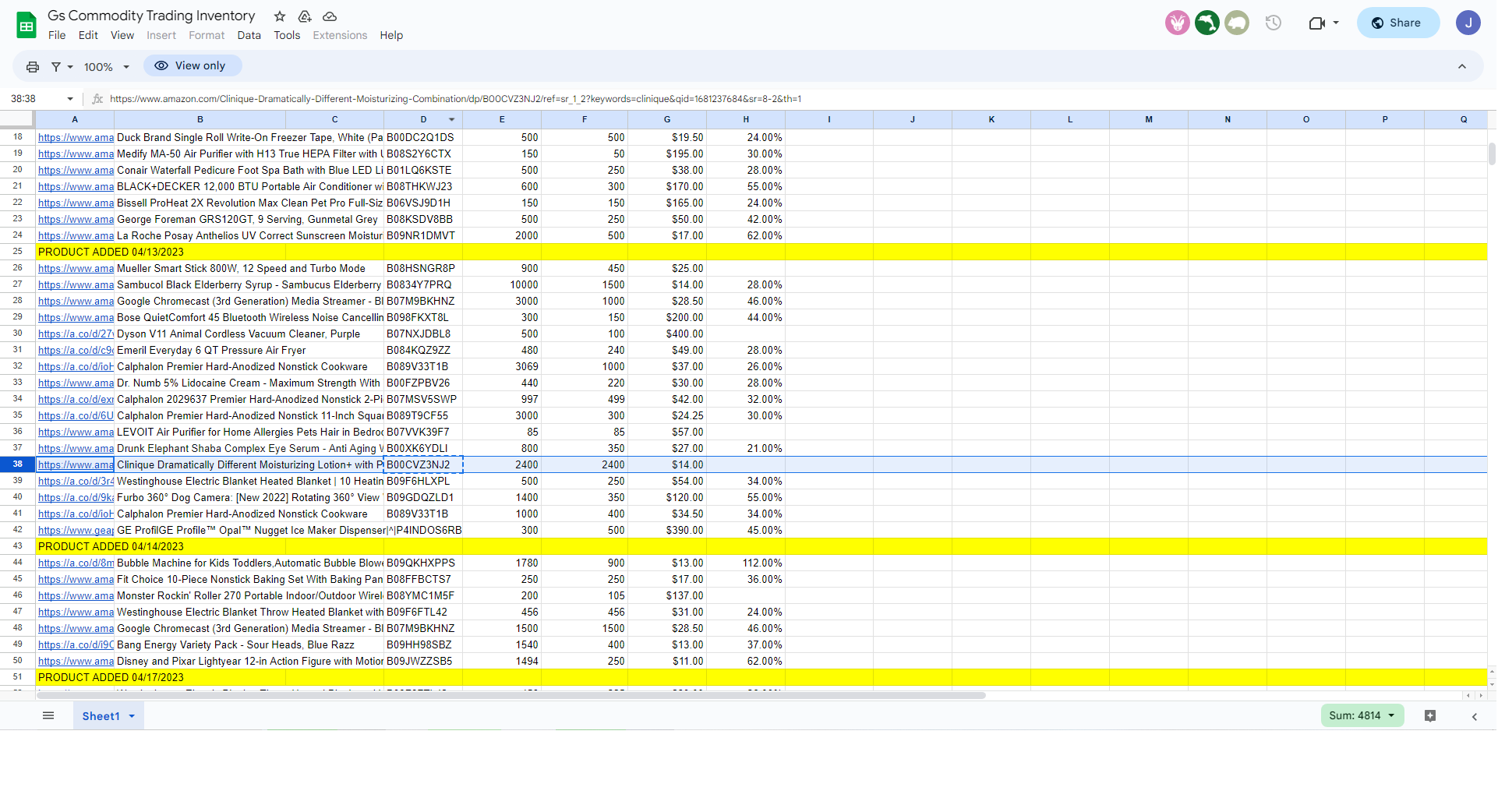Viewport: 1498px width, 812px height.
Task: Open the all sheets list icon
Action: click(48, 715)
